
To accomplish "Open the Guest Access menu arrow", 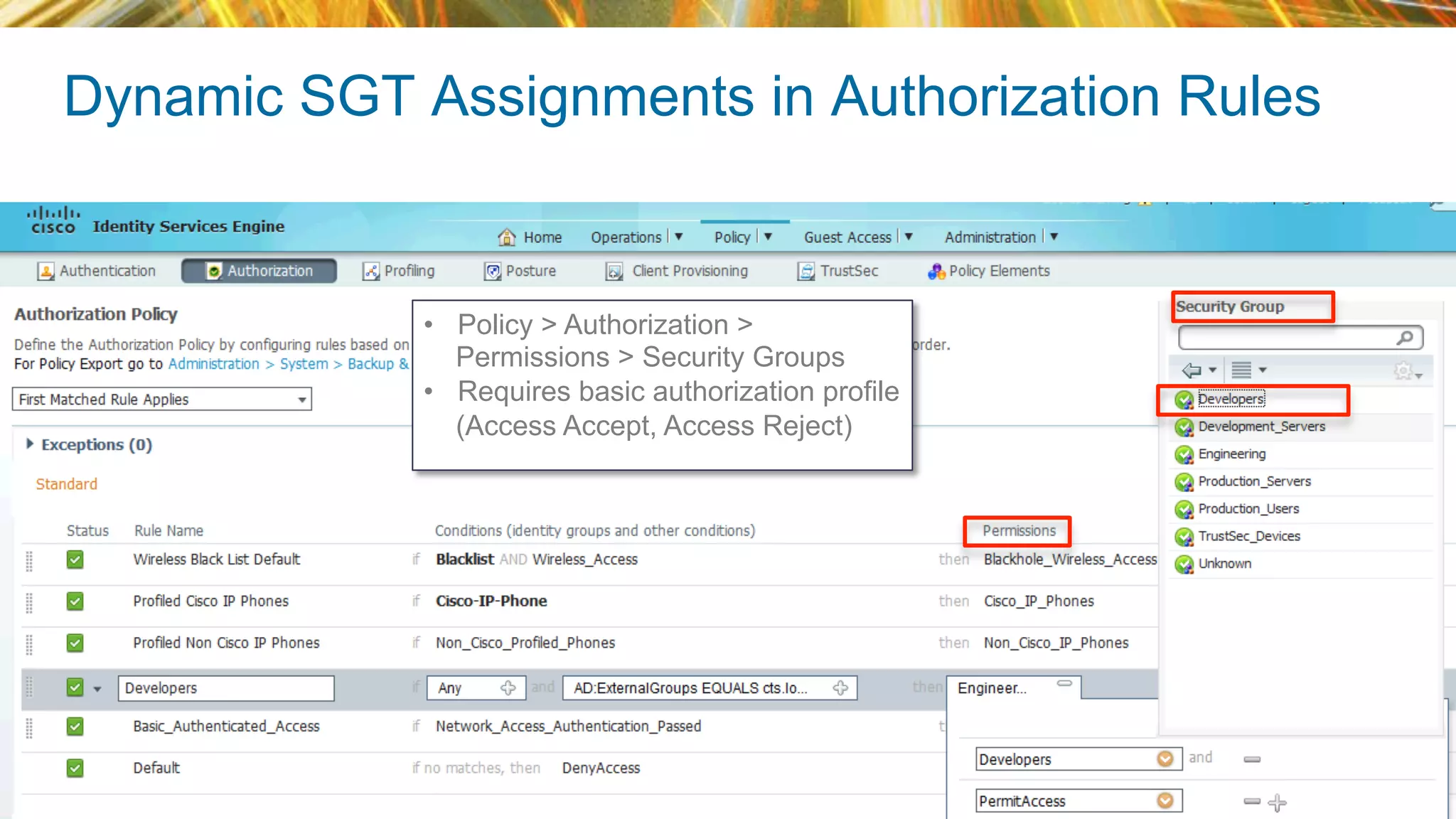I will pos(909,236).
